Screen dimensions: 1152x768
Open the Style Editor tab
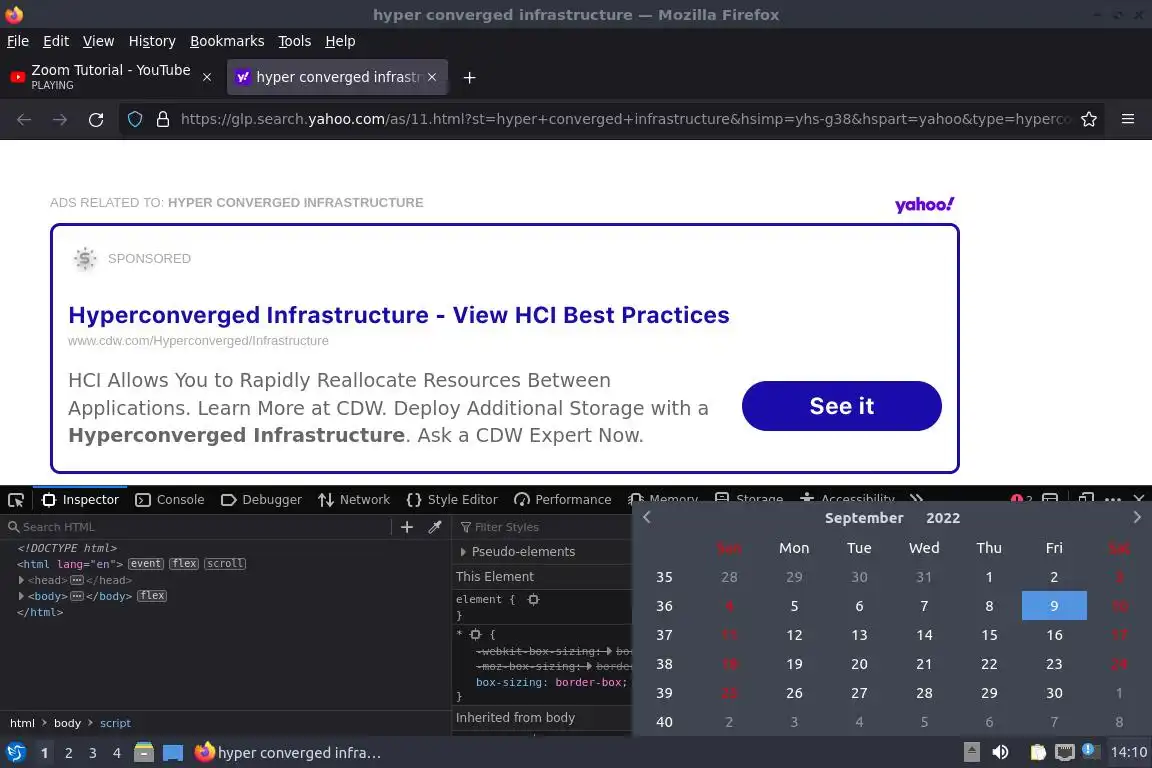pyautogui.click(x=452, y=500)
